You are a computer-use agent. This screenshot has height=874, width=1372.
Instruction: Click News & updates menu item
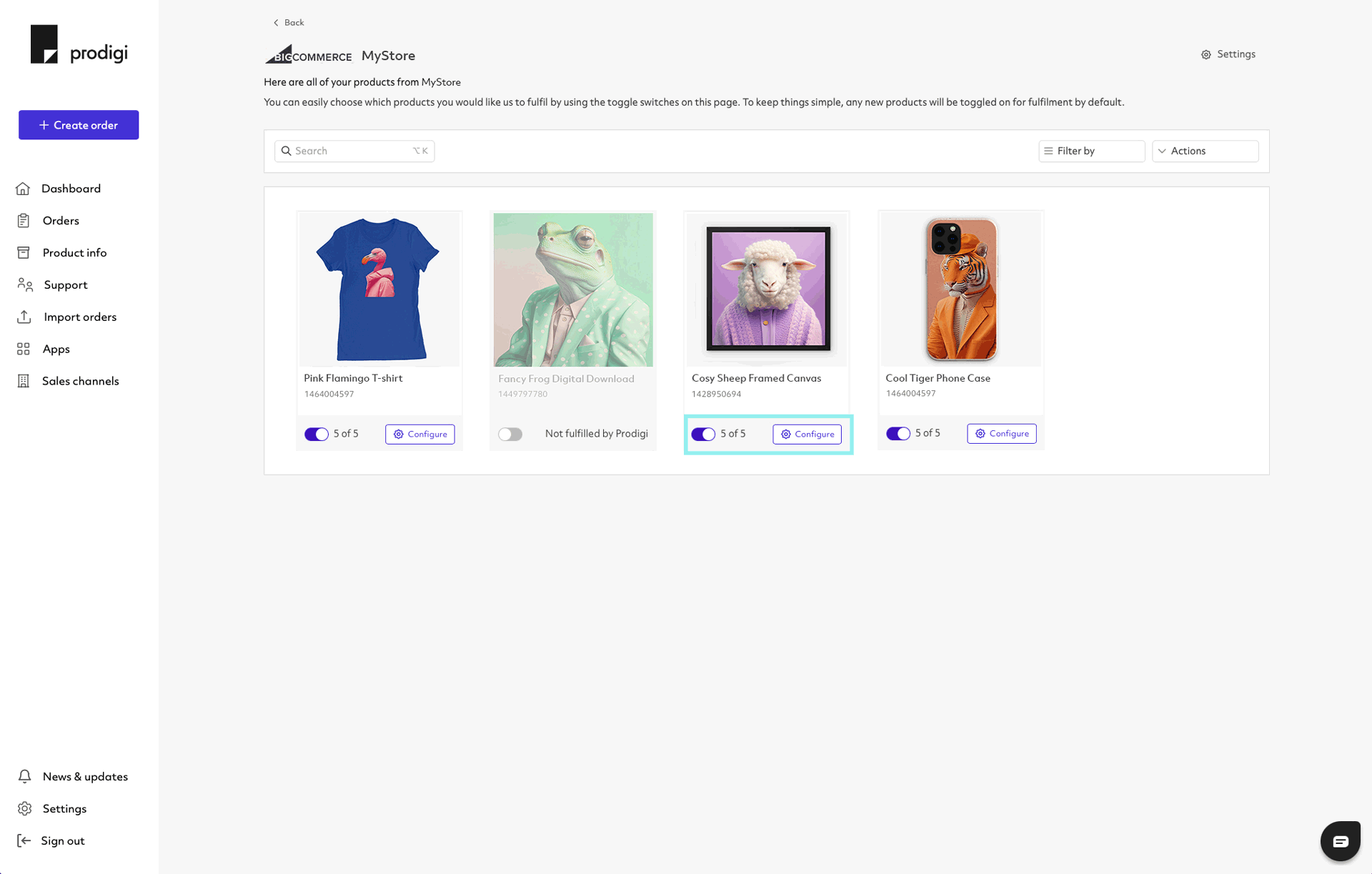pyautogui.click(x=84, y=776)
